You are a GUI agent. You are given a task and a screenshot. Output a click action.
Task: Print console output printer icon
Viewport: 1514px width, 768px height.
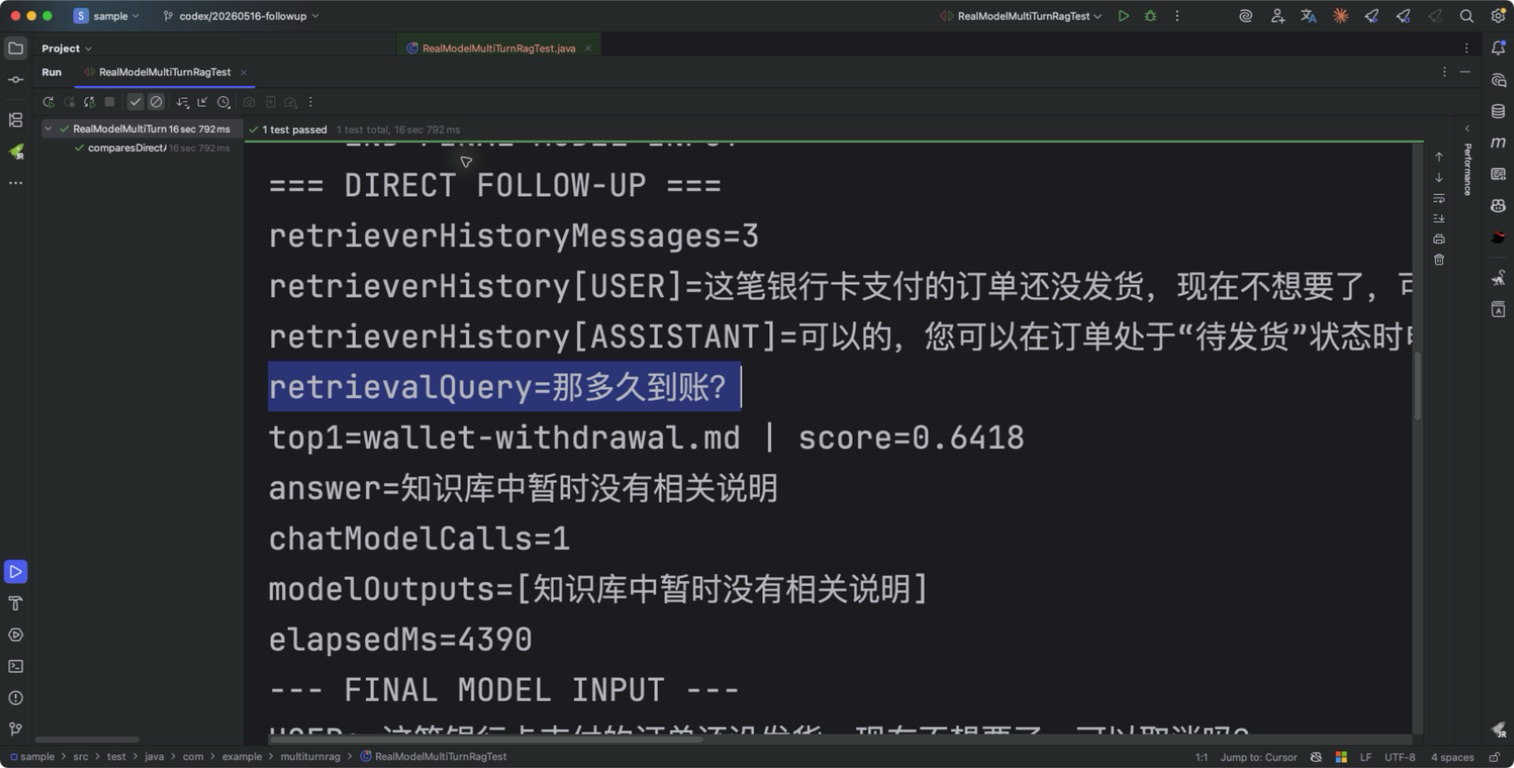pos(1439,239)
